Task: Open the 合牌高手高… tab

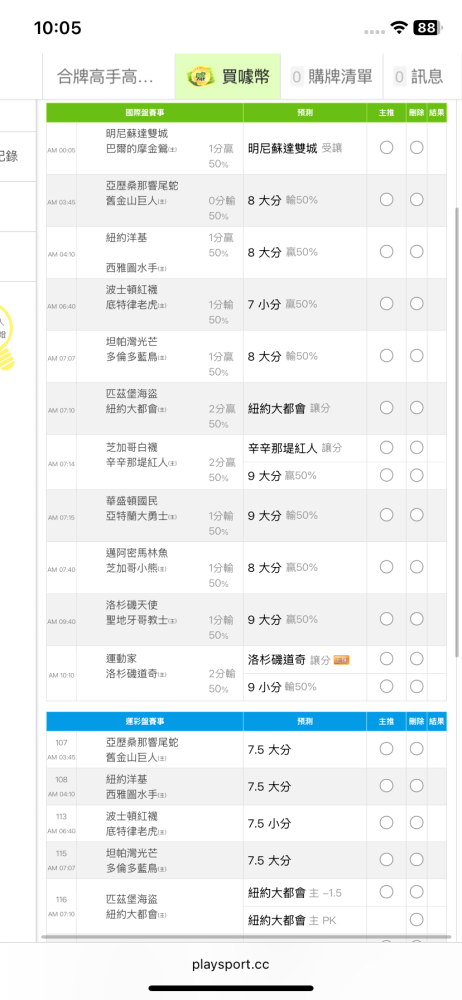Action: (108, 77)
